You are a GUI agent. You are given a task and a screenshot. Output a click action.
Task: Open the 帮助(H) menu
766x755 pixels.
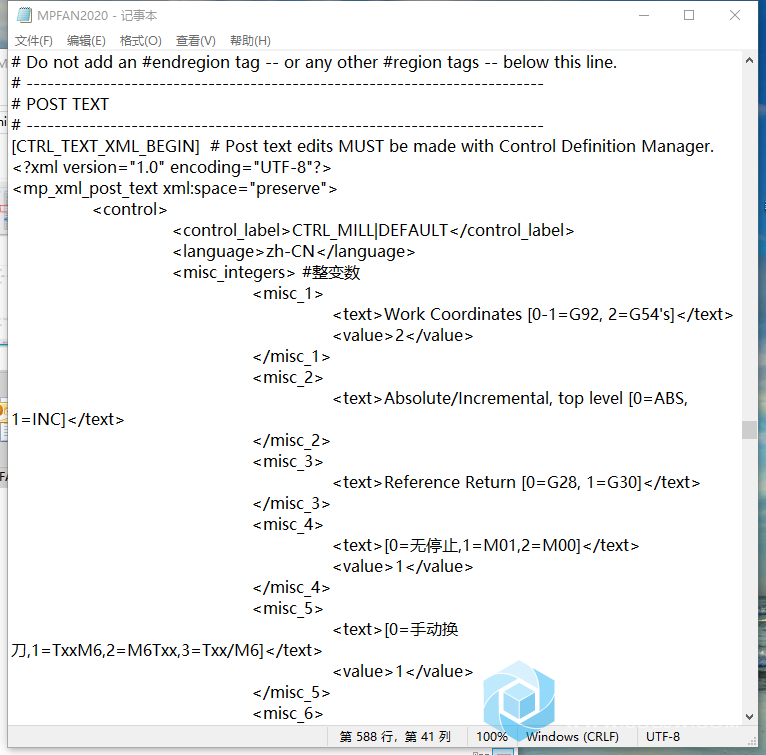coord(250,41)
